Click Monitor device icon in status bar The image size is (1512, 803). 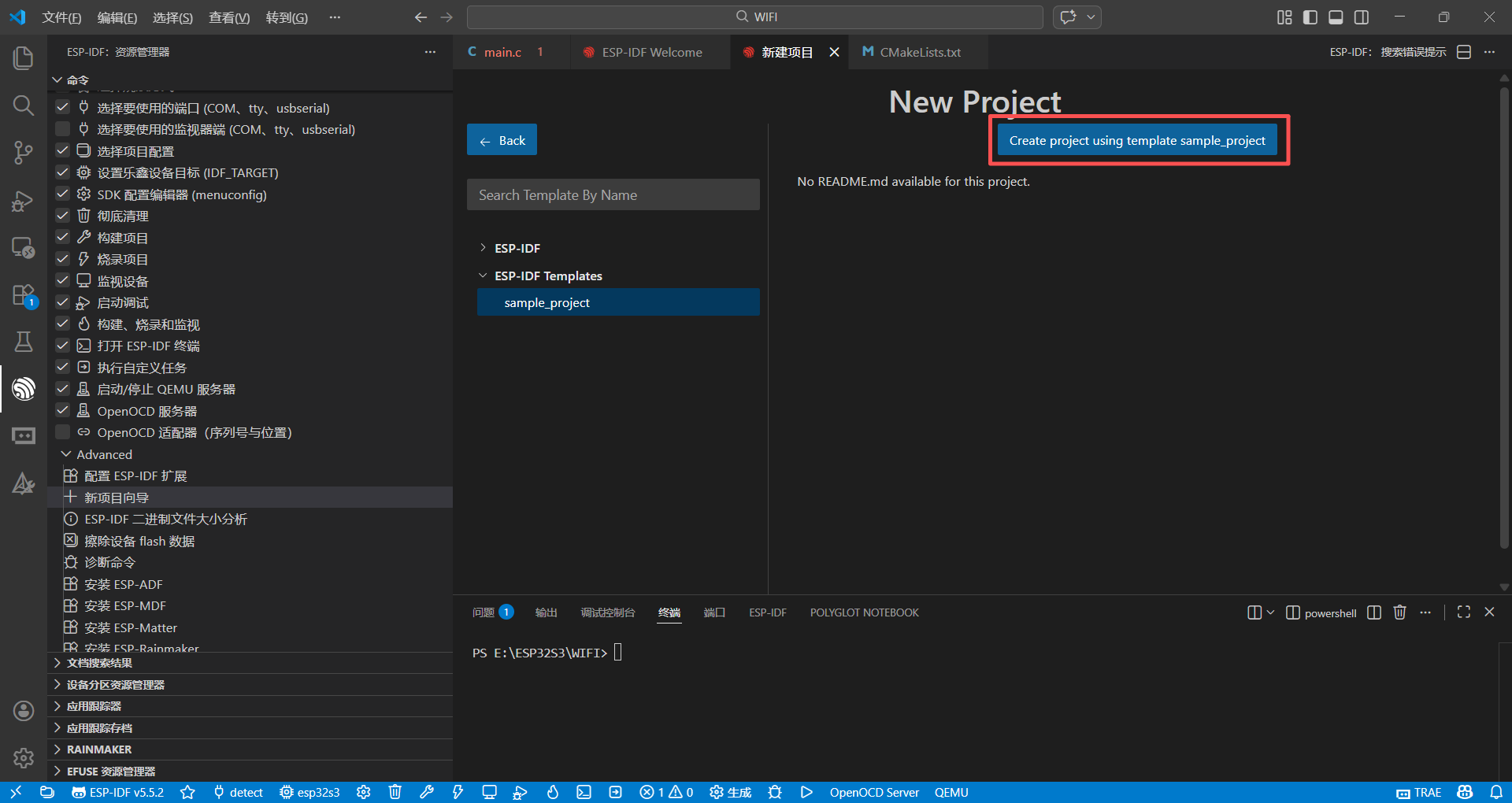[x=489, y=792]
